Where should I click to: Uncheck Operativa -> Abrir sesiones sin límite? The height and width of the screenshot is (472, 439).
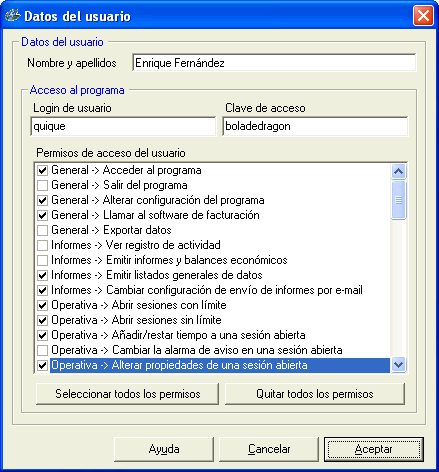(42, 320)
